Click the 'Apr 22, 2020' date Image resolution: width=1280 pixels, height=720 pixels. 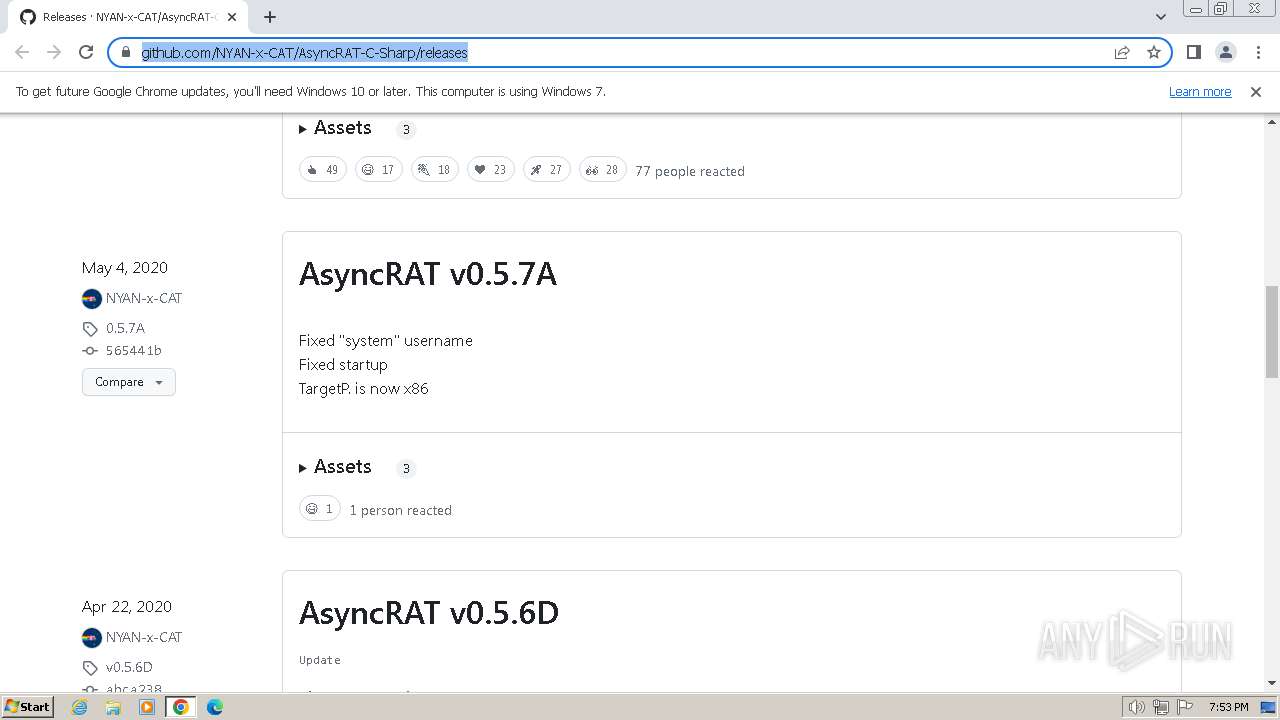[x=127, y=607]
